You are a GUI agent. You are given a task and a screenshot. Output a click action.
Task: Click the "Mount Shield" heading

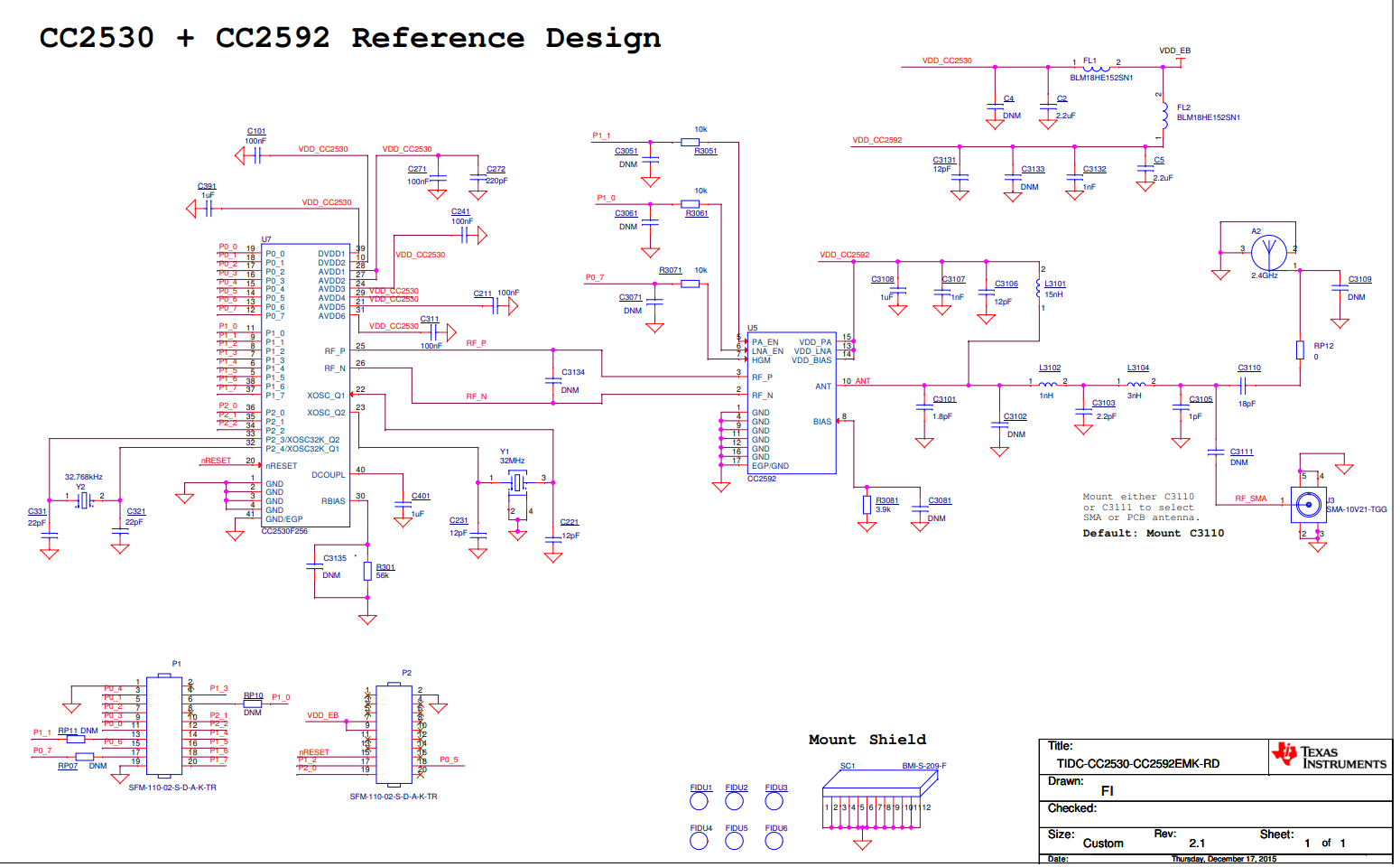867,740
